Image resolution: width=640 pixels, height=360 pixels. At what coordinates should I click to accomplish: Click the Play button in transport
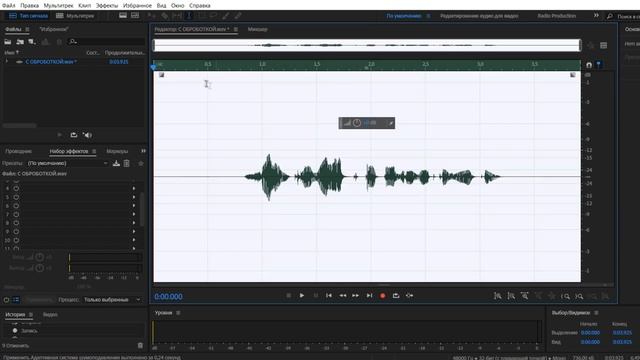(302, 296)
